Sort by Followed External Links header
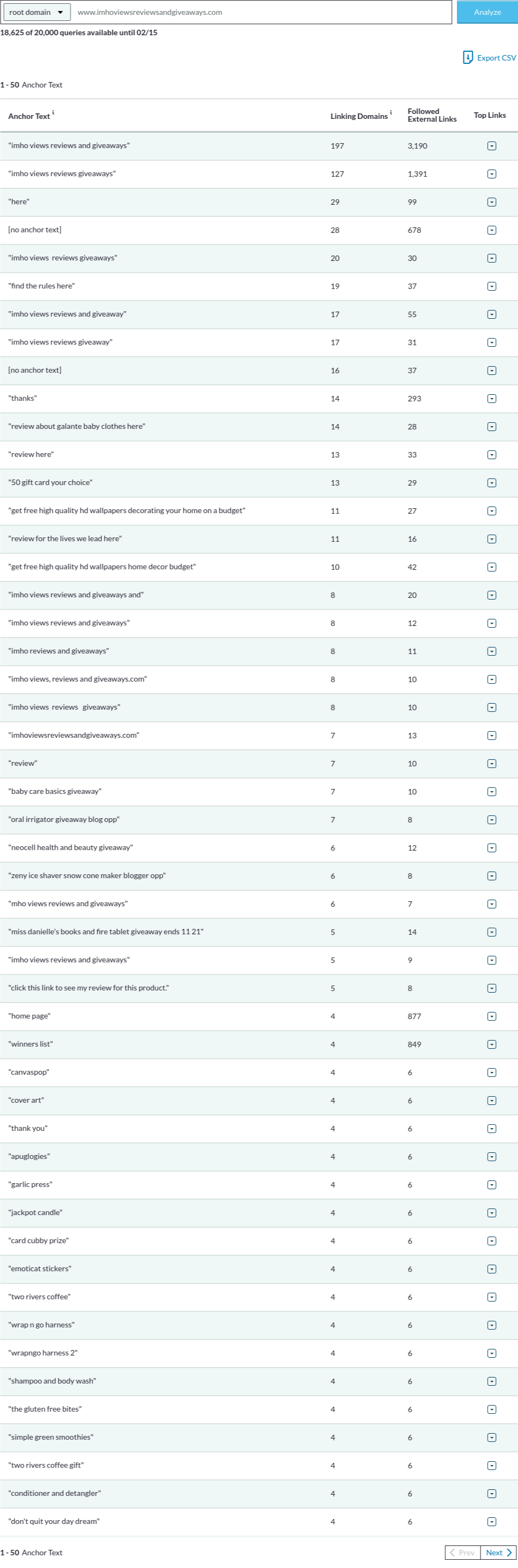The image size is (518, 1568). tap(431, 115)
